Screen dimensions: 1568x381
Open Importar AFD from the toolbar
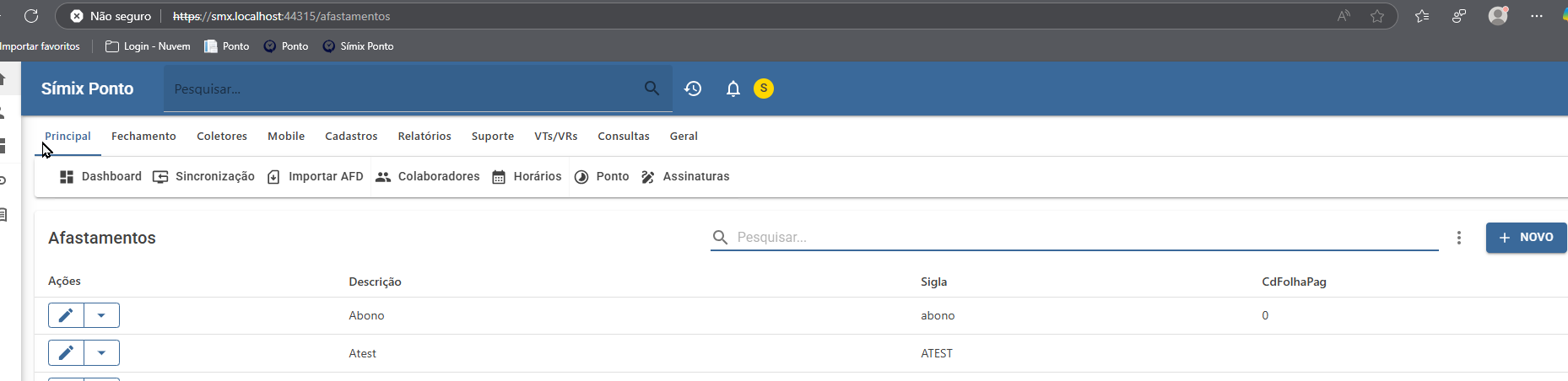pos(315,177)
